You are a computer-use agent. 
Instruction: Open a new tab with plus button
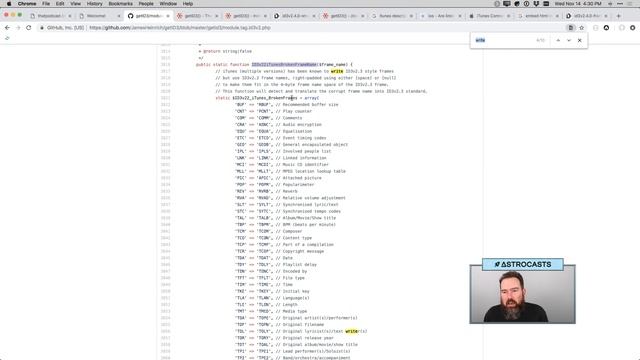[x=619, y=16]
